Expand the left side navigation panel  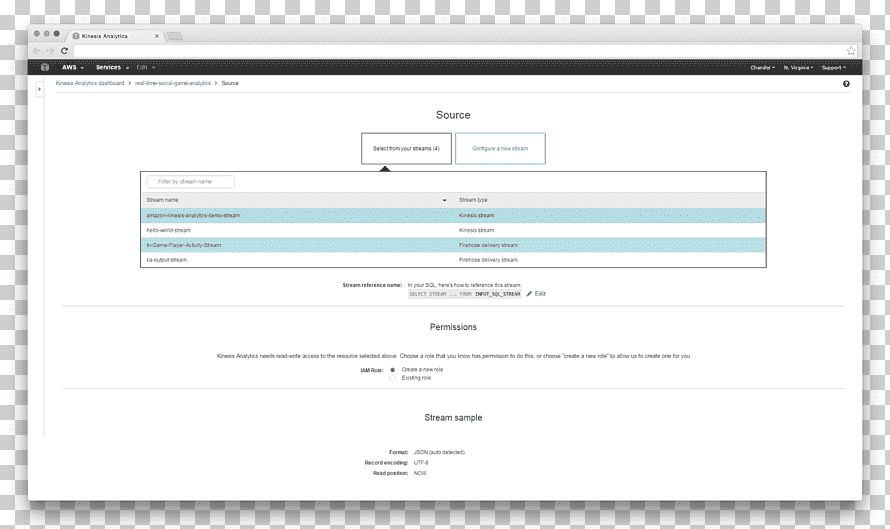(x=39, y=89)
